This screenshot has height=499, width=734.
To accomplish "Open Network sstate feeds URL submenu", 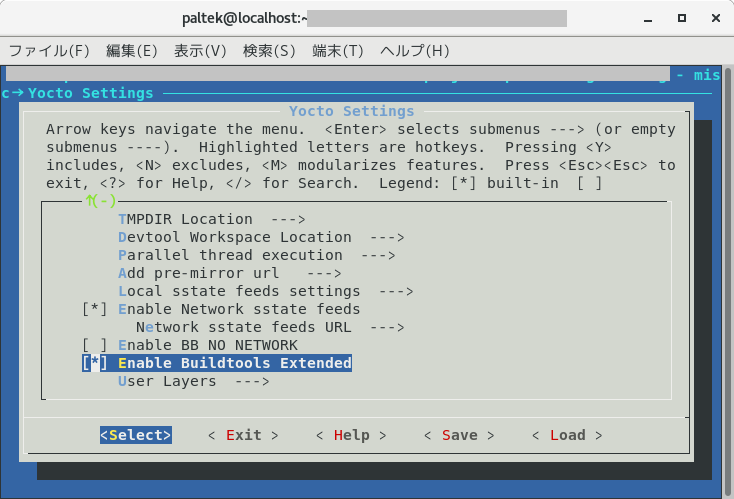I will [x=270, y=327].
